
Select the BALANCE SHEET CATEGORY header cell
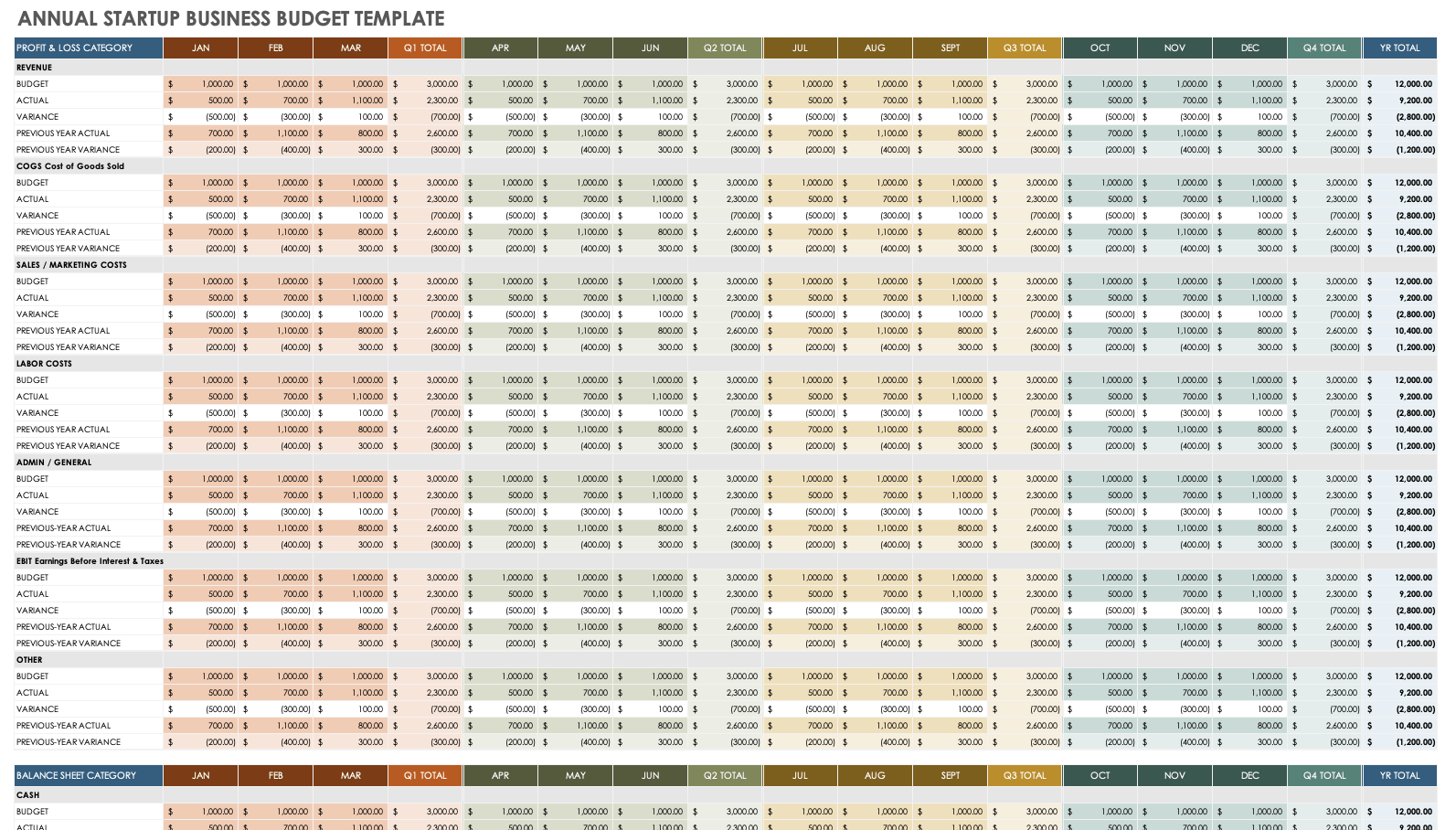tap(89, 775)
